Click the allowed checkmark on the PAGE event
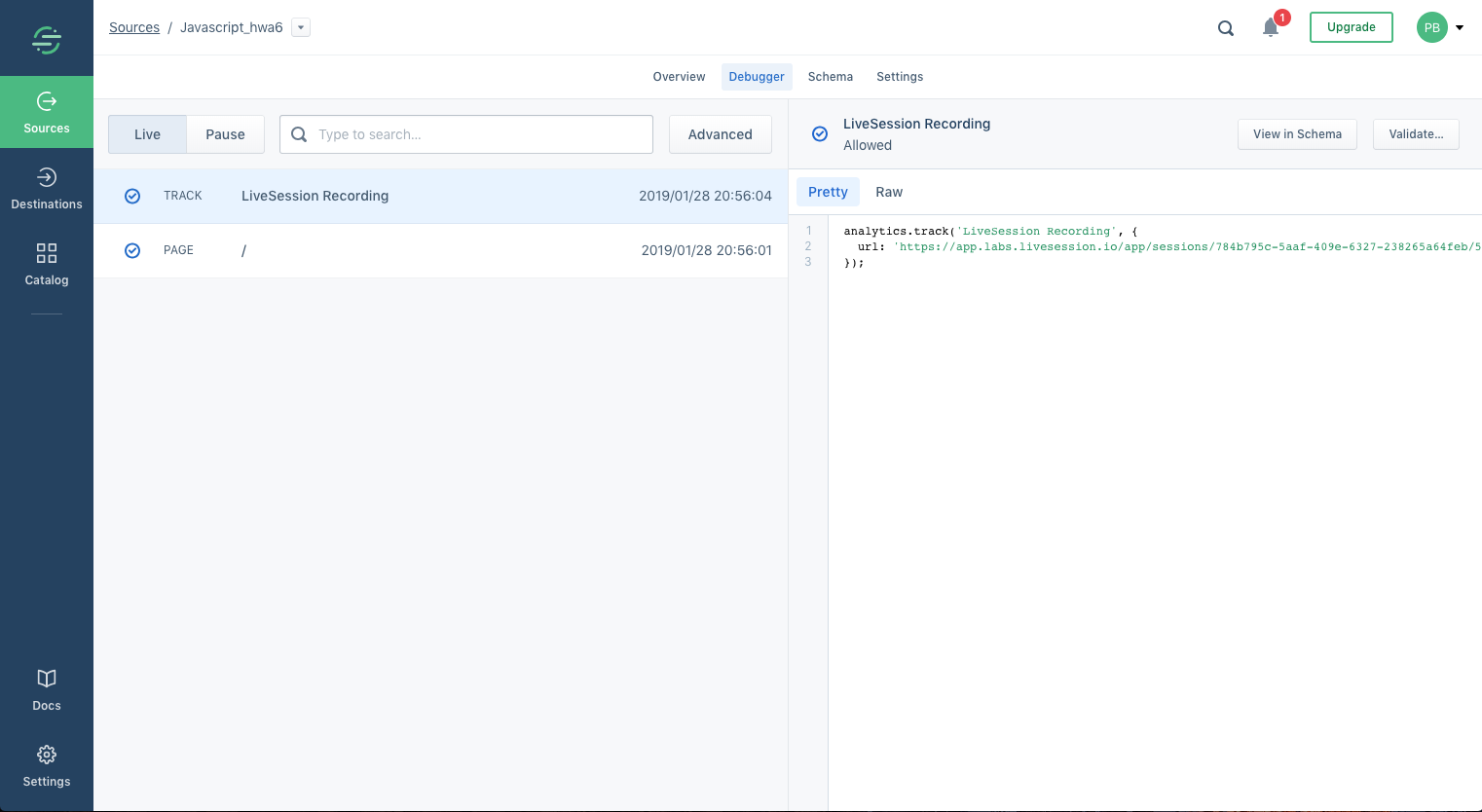The image size is (1482, 812). pos(132,250)
